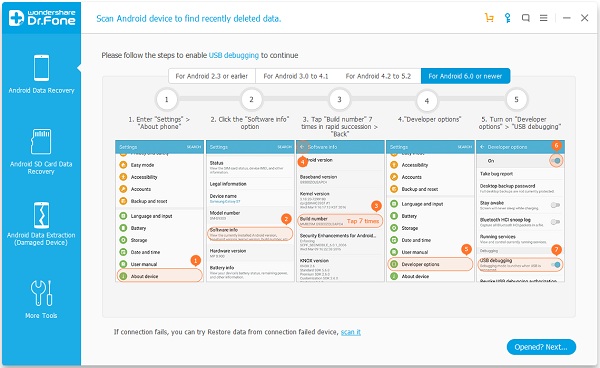Screen dimensions: 600x368
Task: Click text 'If connection fails, you can try Restore data'
Action: click(226, 332)
